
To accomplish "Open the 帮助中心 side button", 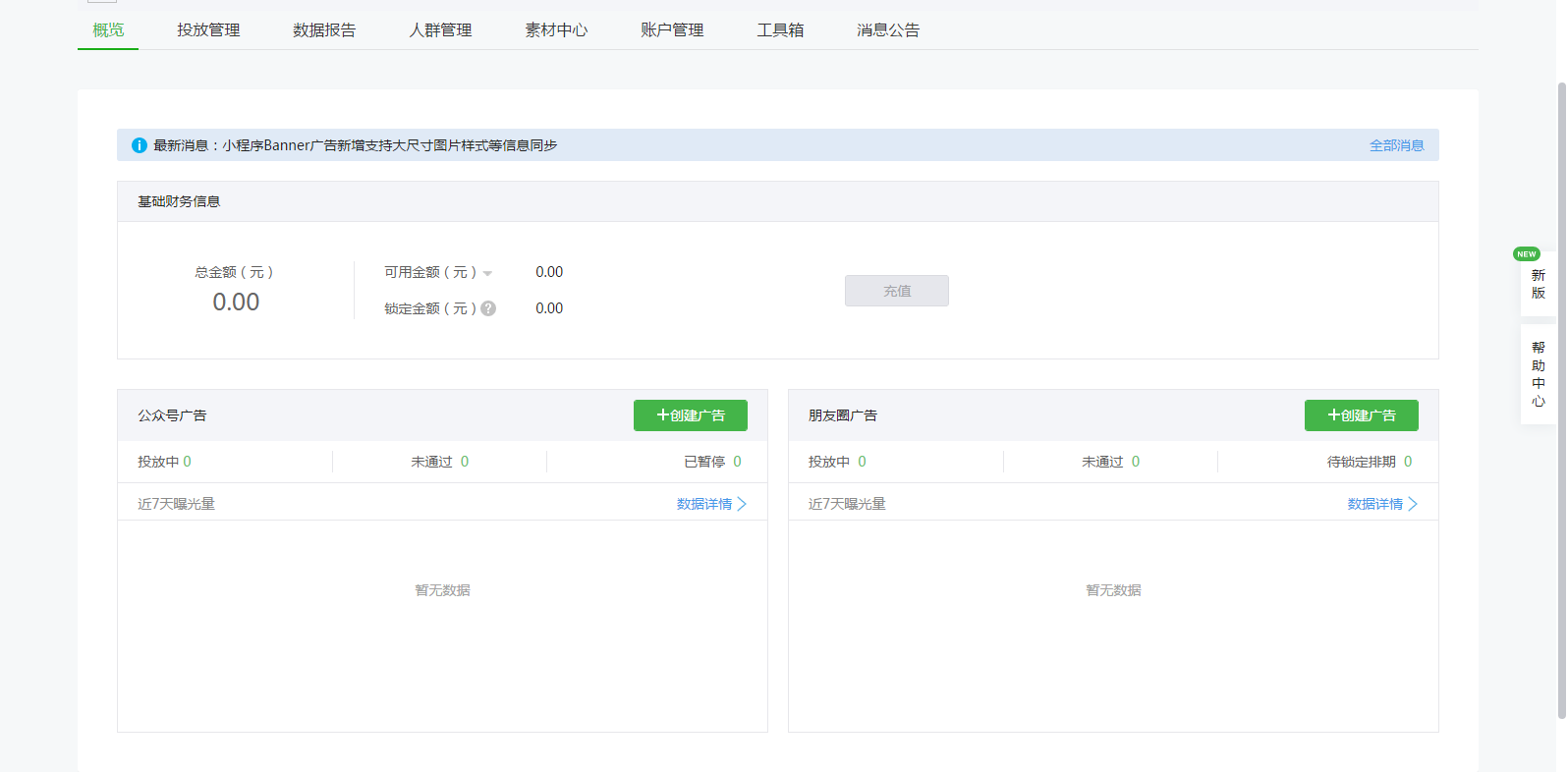I will click(1539, 374).
